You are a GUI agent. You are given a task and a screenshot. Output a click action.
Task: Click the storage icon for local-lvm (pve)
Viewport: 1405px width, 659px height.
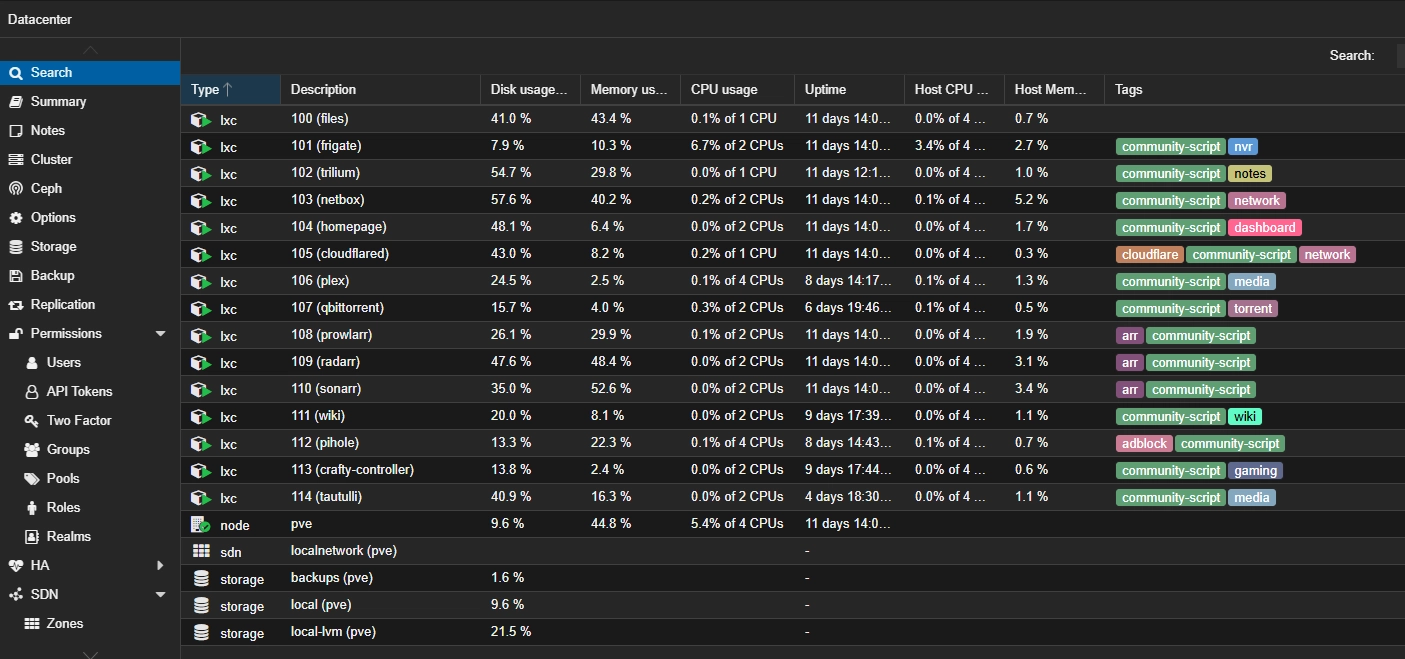(x=201, y=632)
